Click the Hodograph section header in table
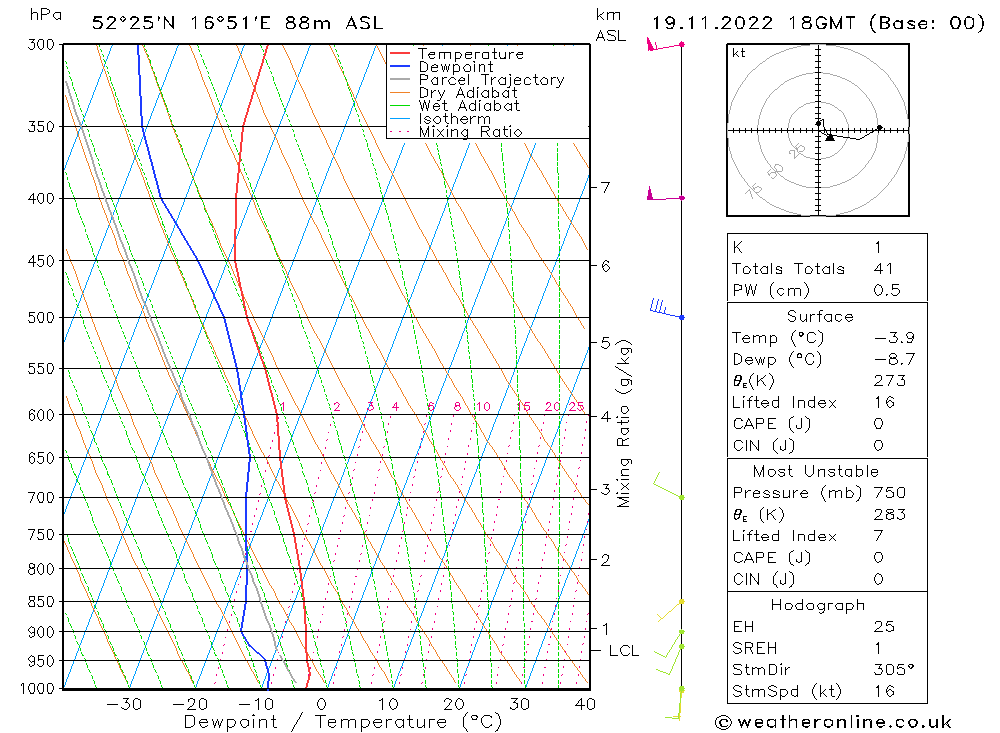Image resolution: width=1000 pixels, height=733 pixels. point(819,605)
